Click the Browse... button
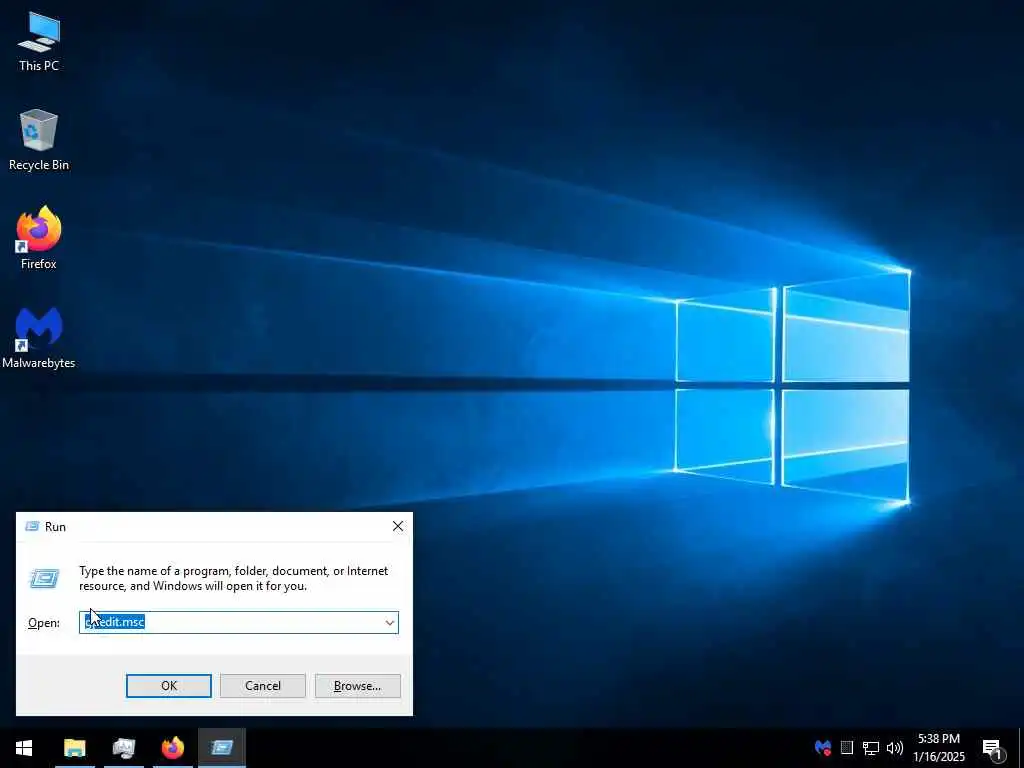Viewport: 1024px width, 768px height. pos(357,686)
